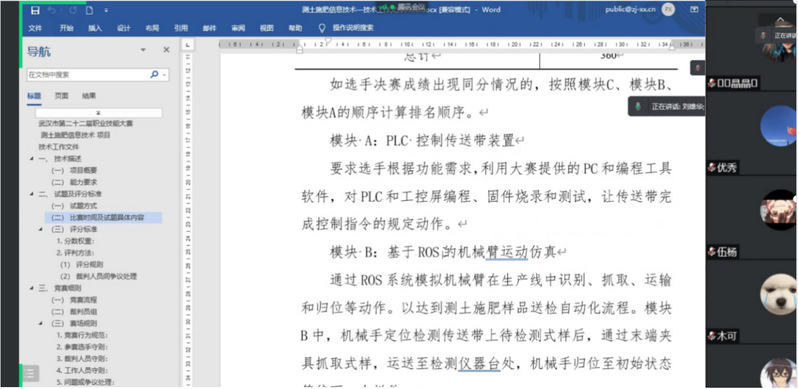Collapse the 二、试题及评分标准 heading

[32, 194]
